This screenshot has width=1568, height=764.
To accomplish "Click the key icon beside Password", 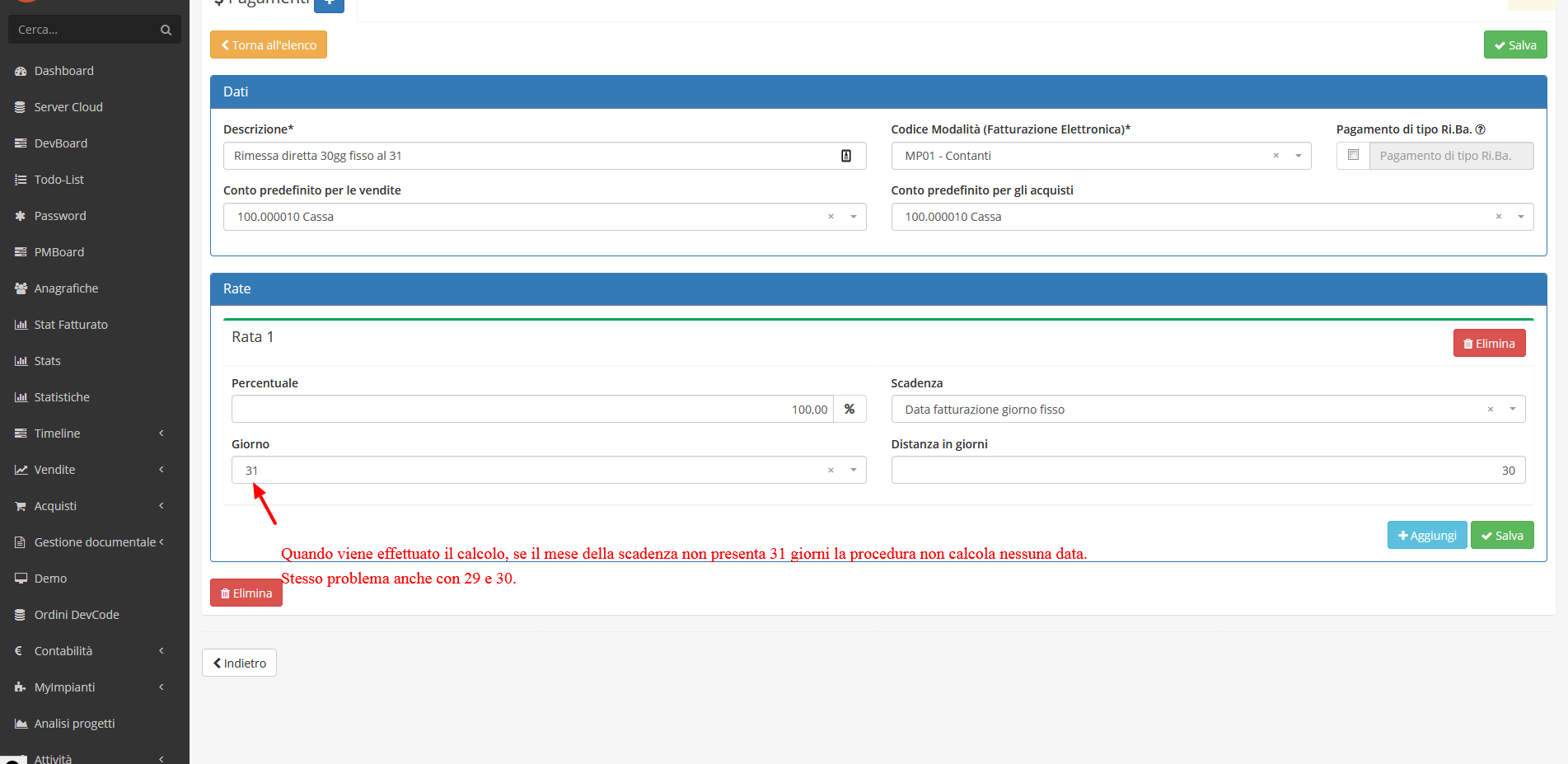I will pos(21,215).
